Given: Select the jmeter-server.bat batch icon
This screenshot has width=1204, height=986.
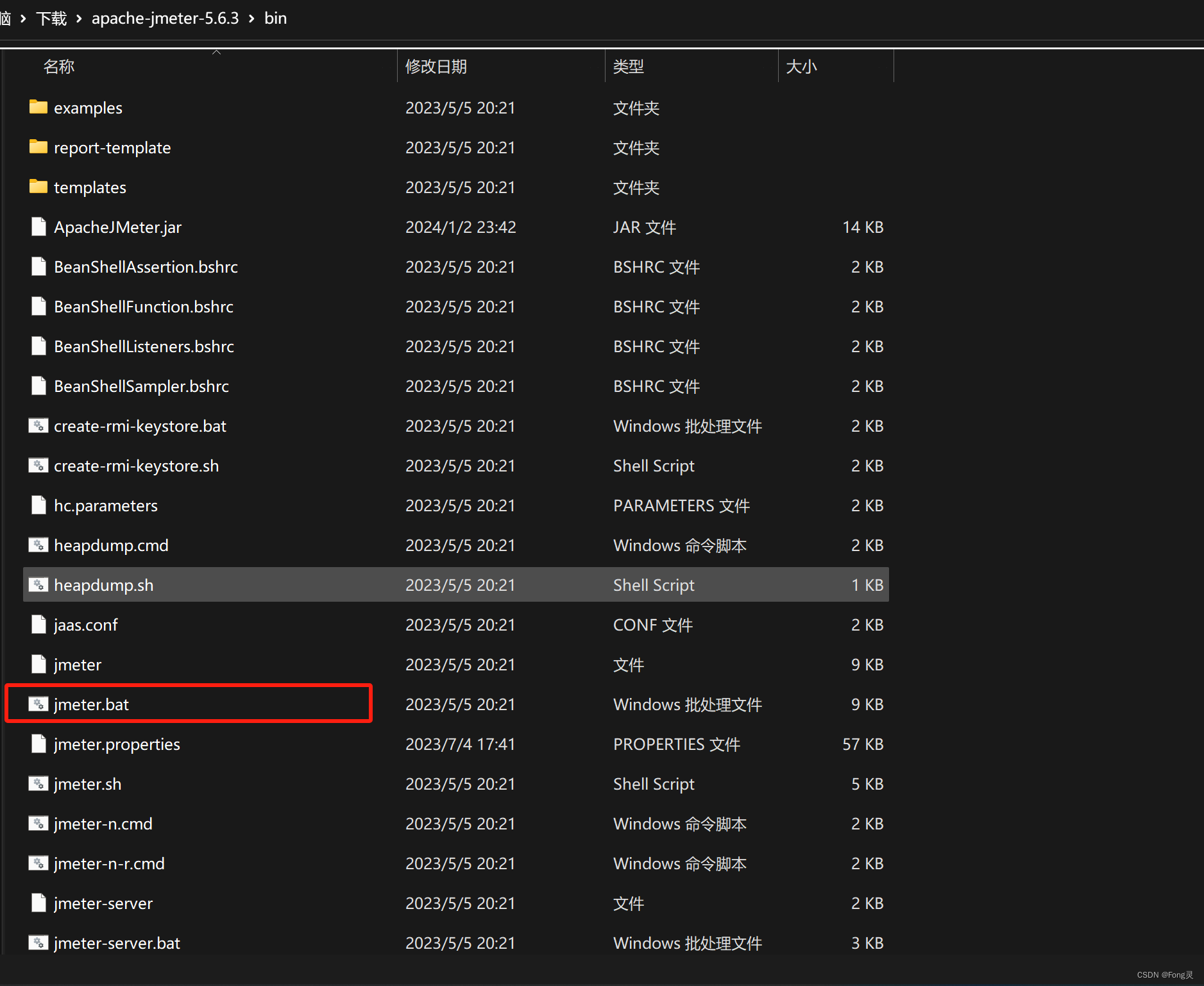Looking at the screenshot, I should pyautogui.click(x=38, y=942).
